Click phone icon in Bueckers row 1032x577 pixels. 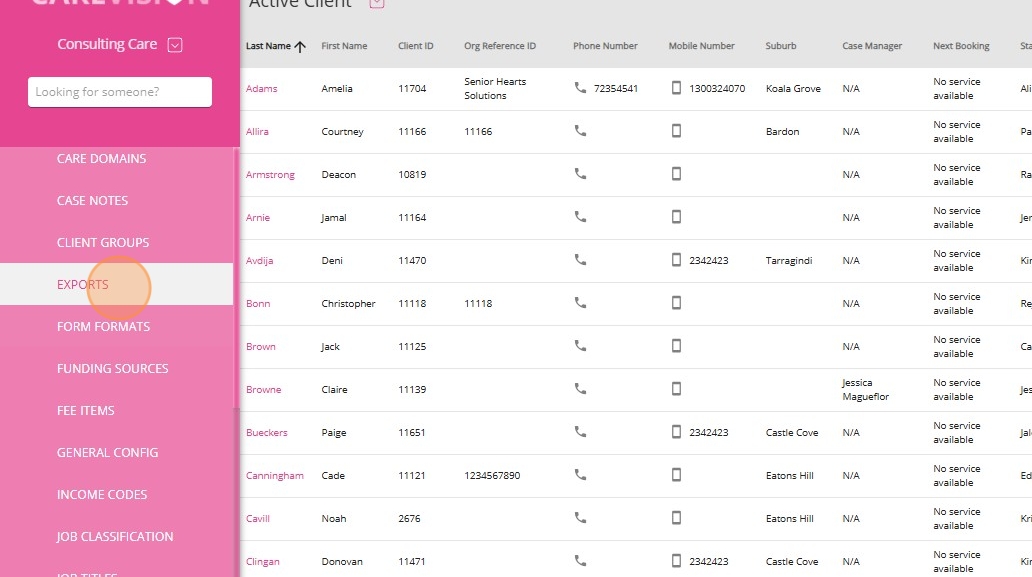pos(580,432)
